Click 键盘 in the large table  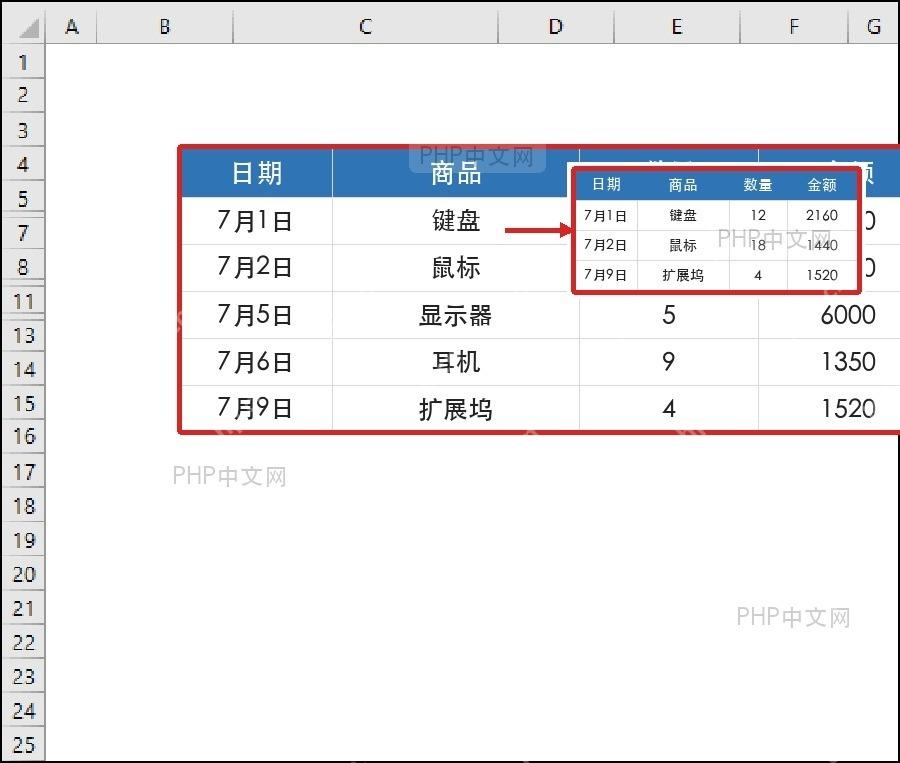tap(456, 220)
